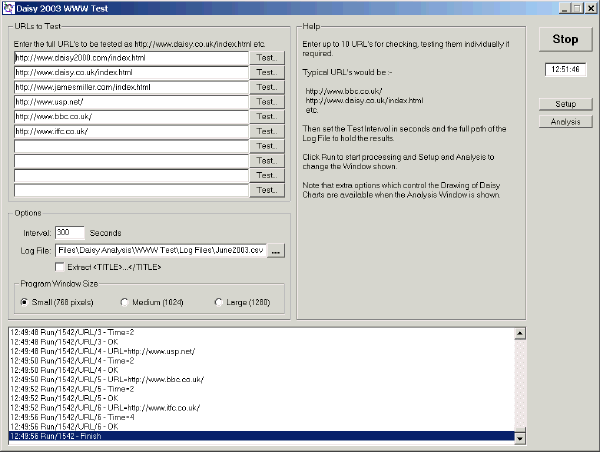Test the daisy2000.com URL
This screenshot has height=452, width=600.
267,58
